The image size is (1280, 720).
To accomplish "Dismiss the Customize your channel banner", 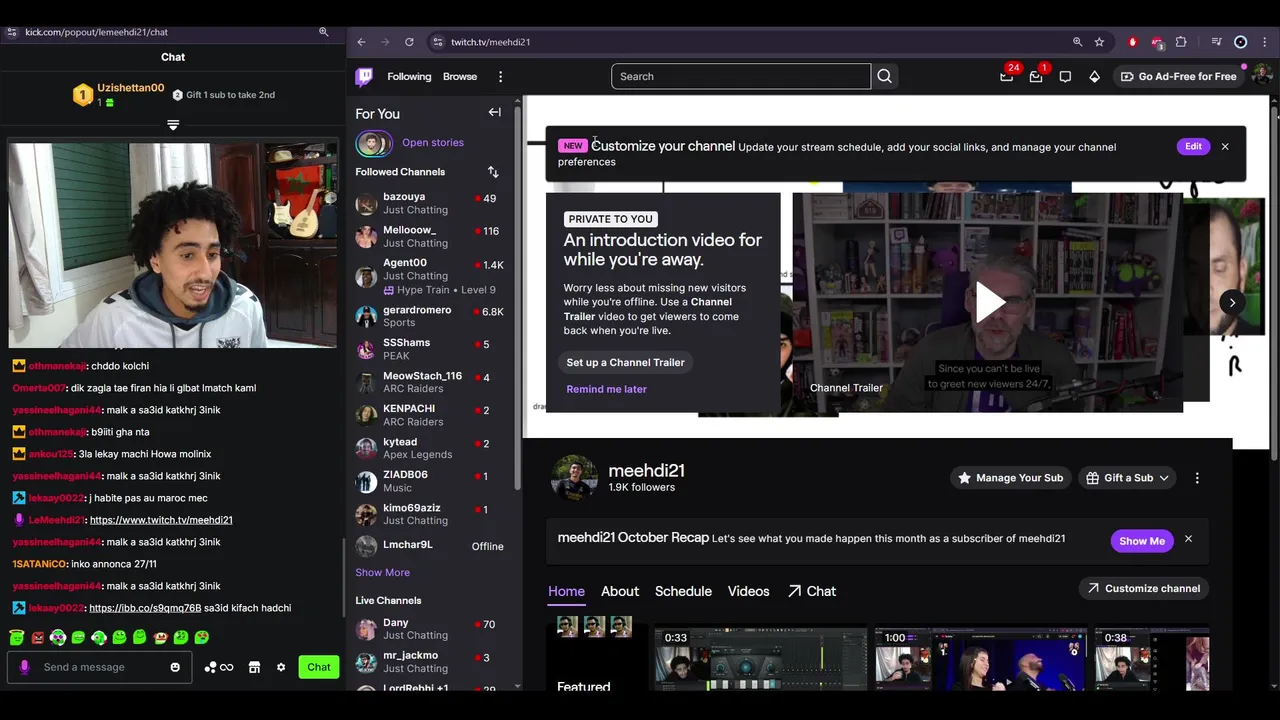I will (1224, 147).
